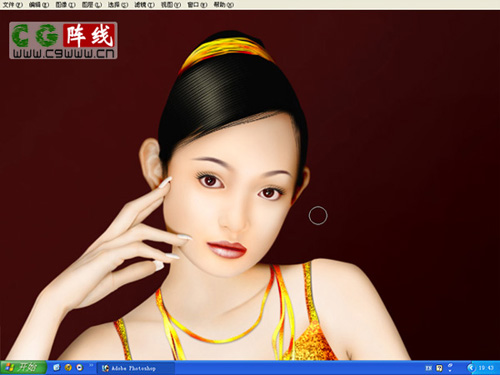Open the 选择(S) Select menu

pyautogui.click(x=118, y=5)
